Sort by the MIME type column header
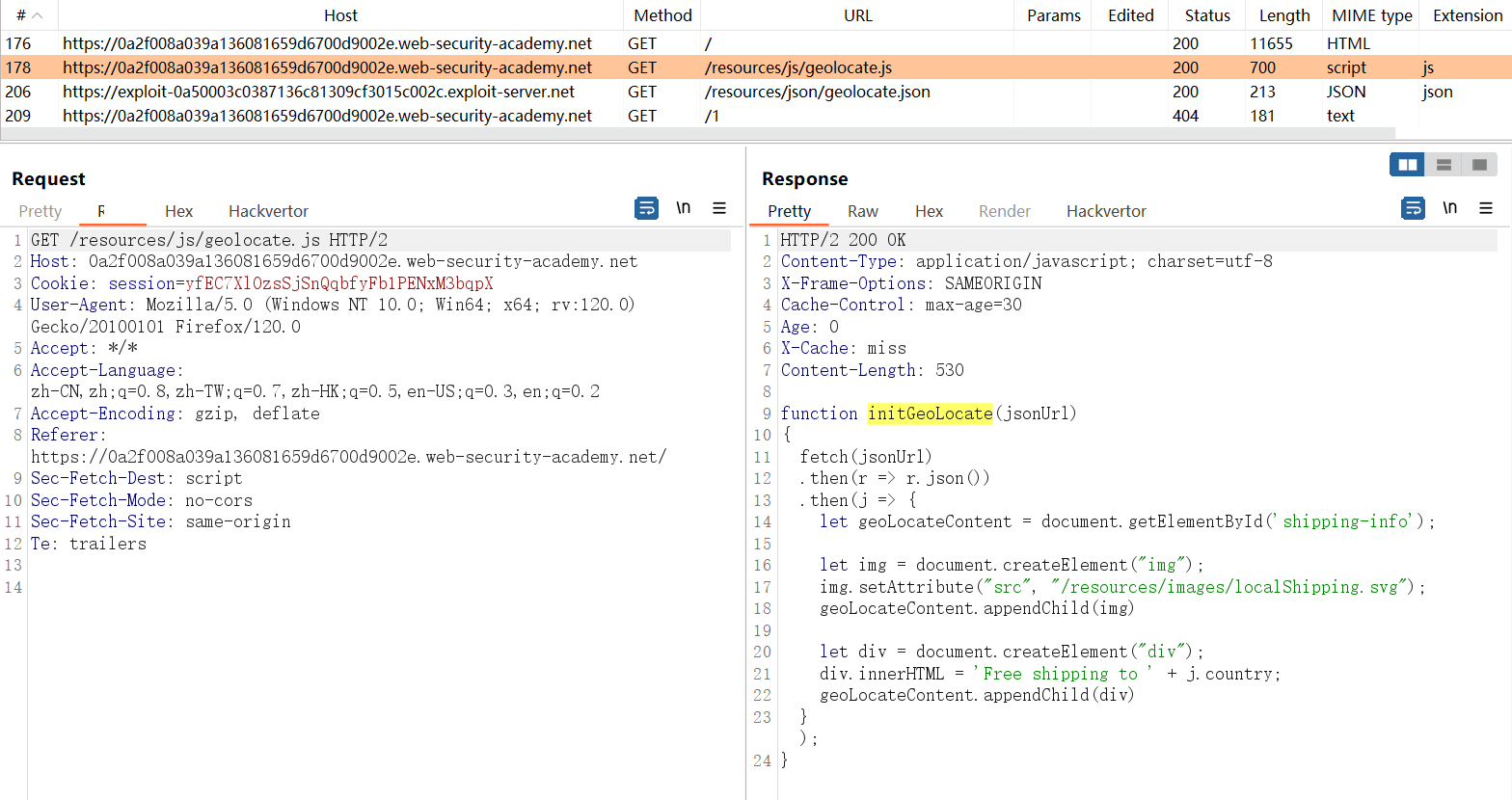This screenshot has height=800, width=1512. tap(1371, 15)
